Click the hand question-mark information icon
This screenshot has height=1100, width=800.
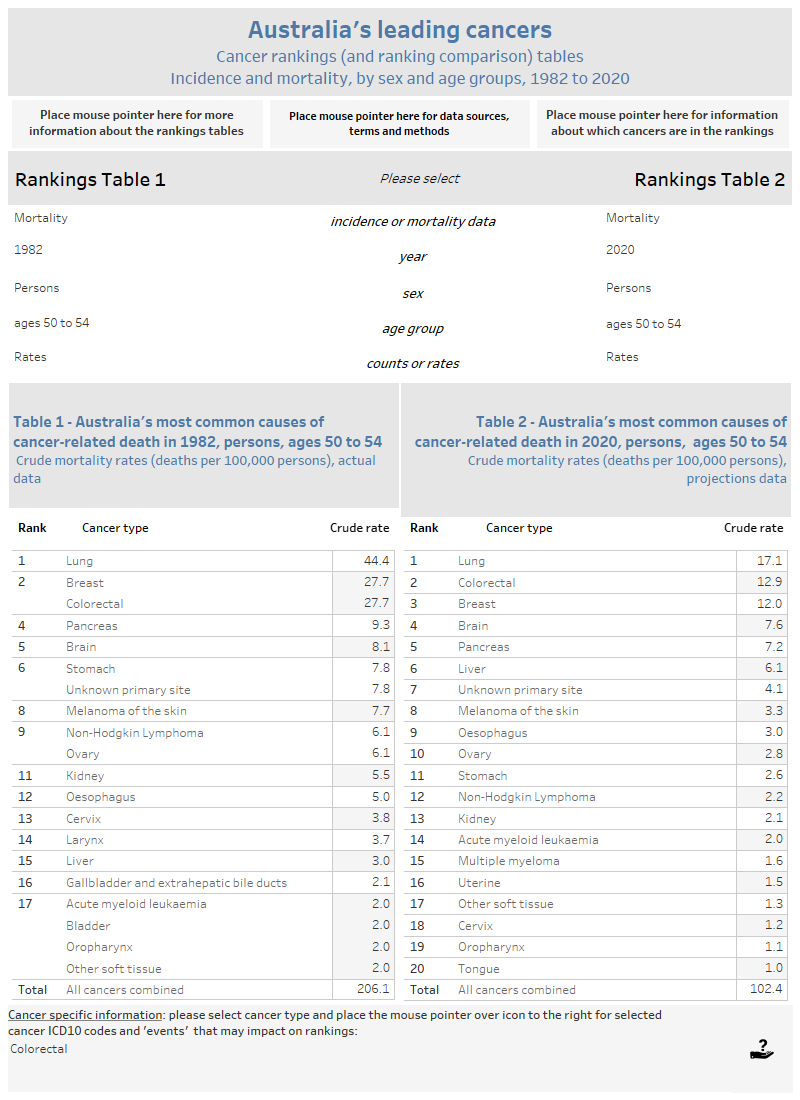click(760, 1050)
